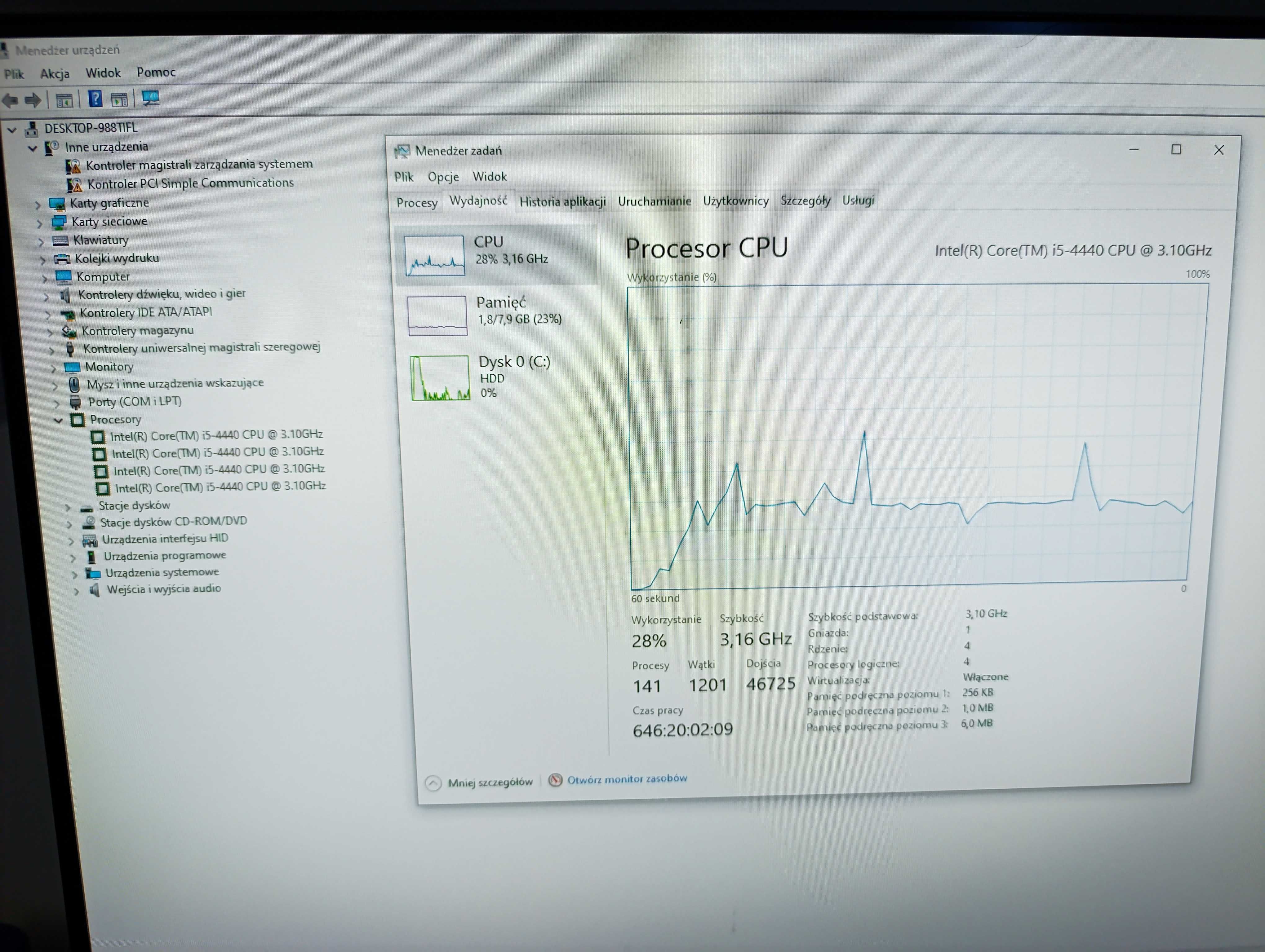Select Urządzenia interfejsu HID tree item
Screen dimensions: 1265x952
165,539
